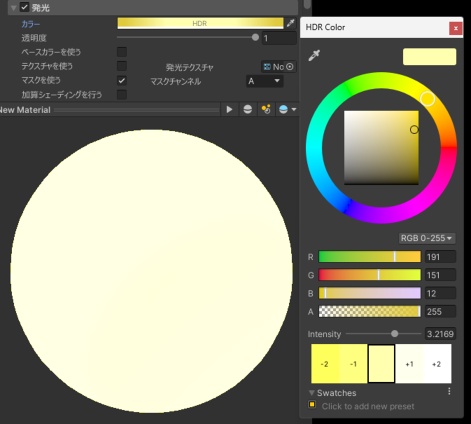Open the blue preview sphere dropdown
The height and width of the screenshot is (424, 471).
(x=287, y=109)
